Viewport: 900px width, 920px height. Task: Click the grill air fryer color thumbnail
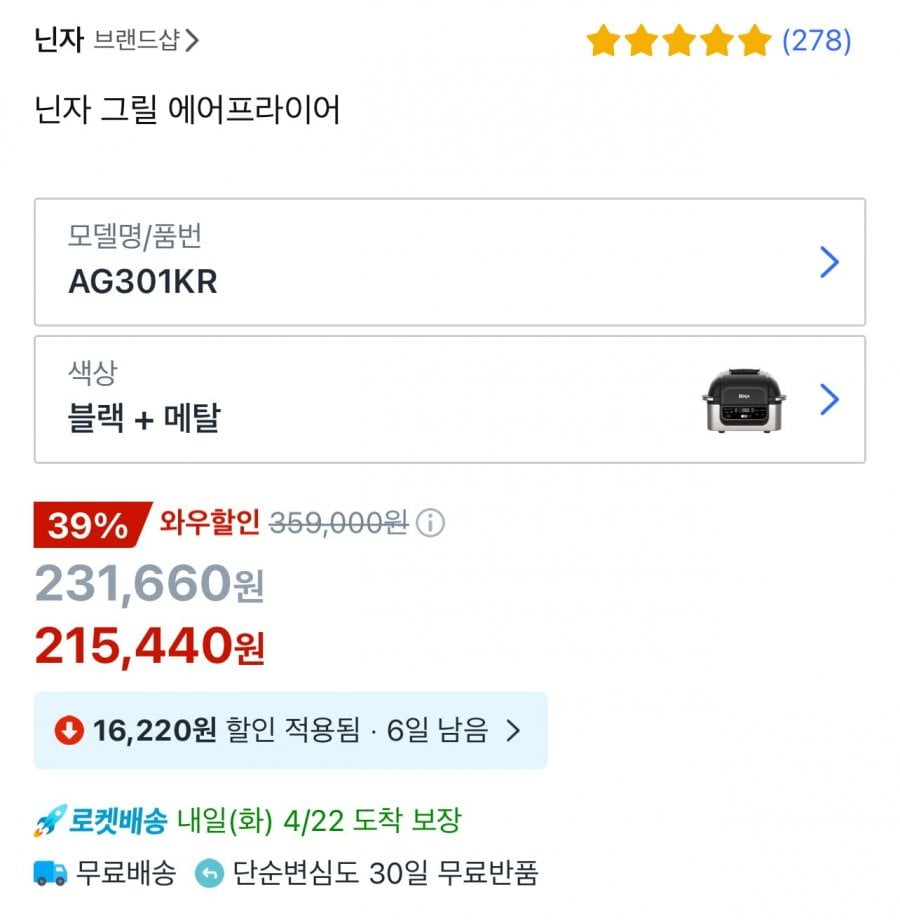click(744, 400)
